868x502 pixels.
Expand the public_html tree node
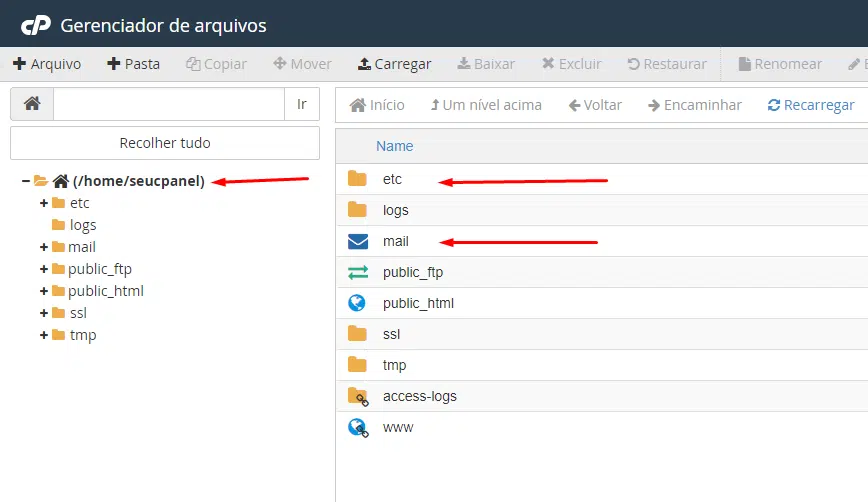pos(44,291)
